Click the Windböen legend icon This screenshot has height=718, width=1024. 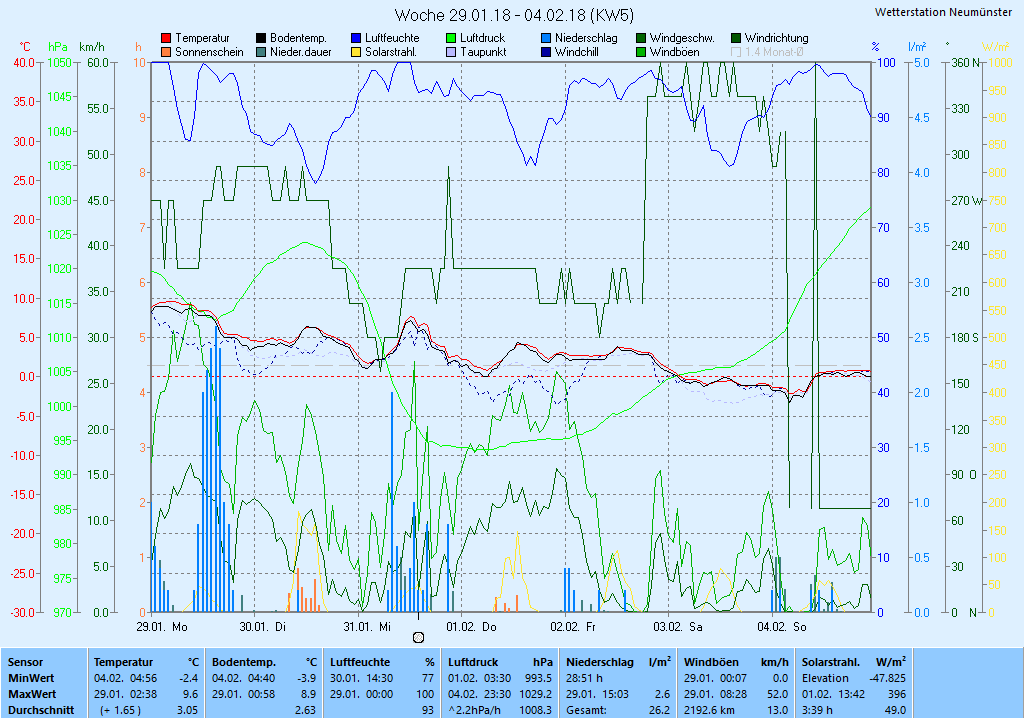[641, 51]
